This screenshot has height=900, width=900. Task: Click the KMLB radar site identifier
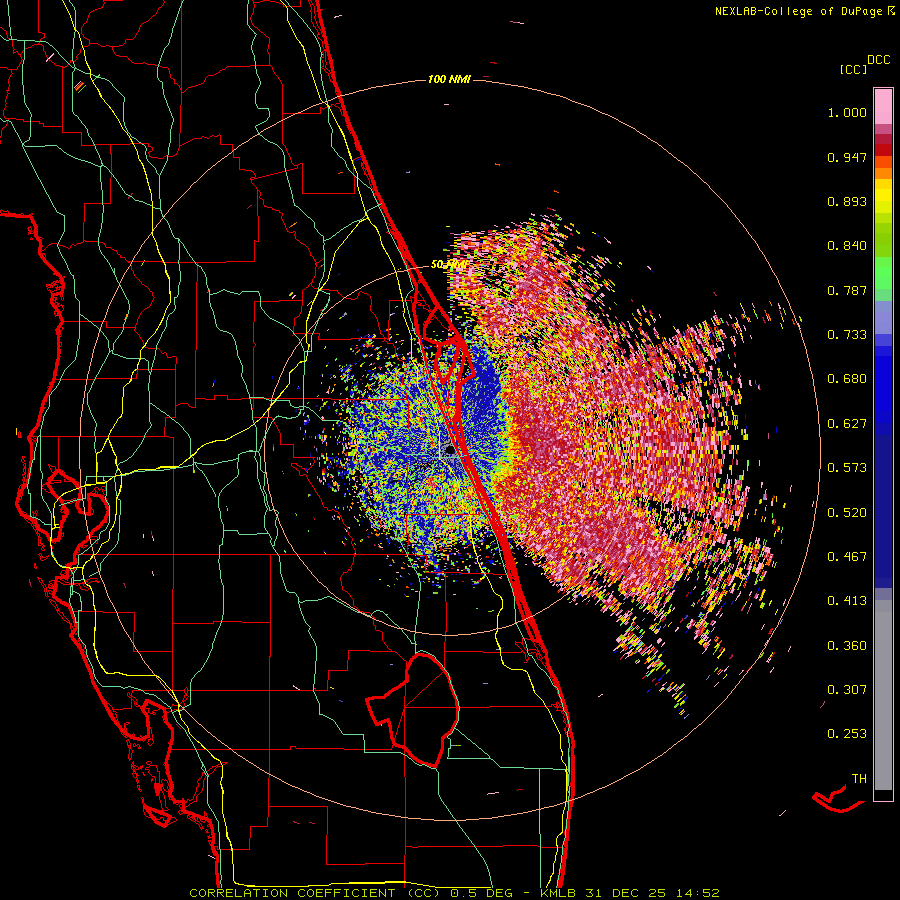558,893
